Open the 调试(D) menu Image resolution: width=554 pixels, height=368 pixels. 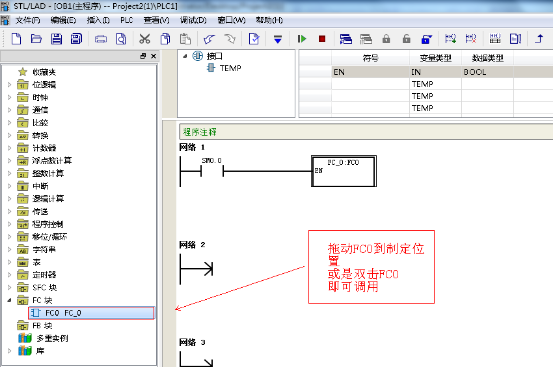click(193, 20)
